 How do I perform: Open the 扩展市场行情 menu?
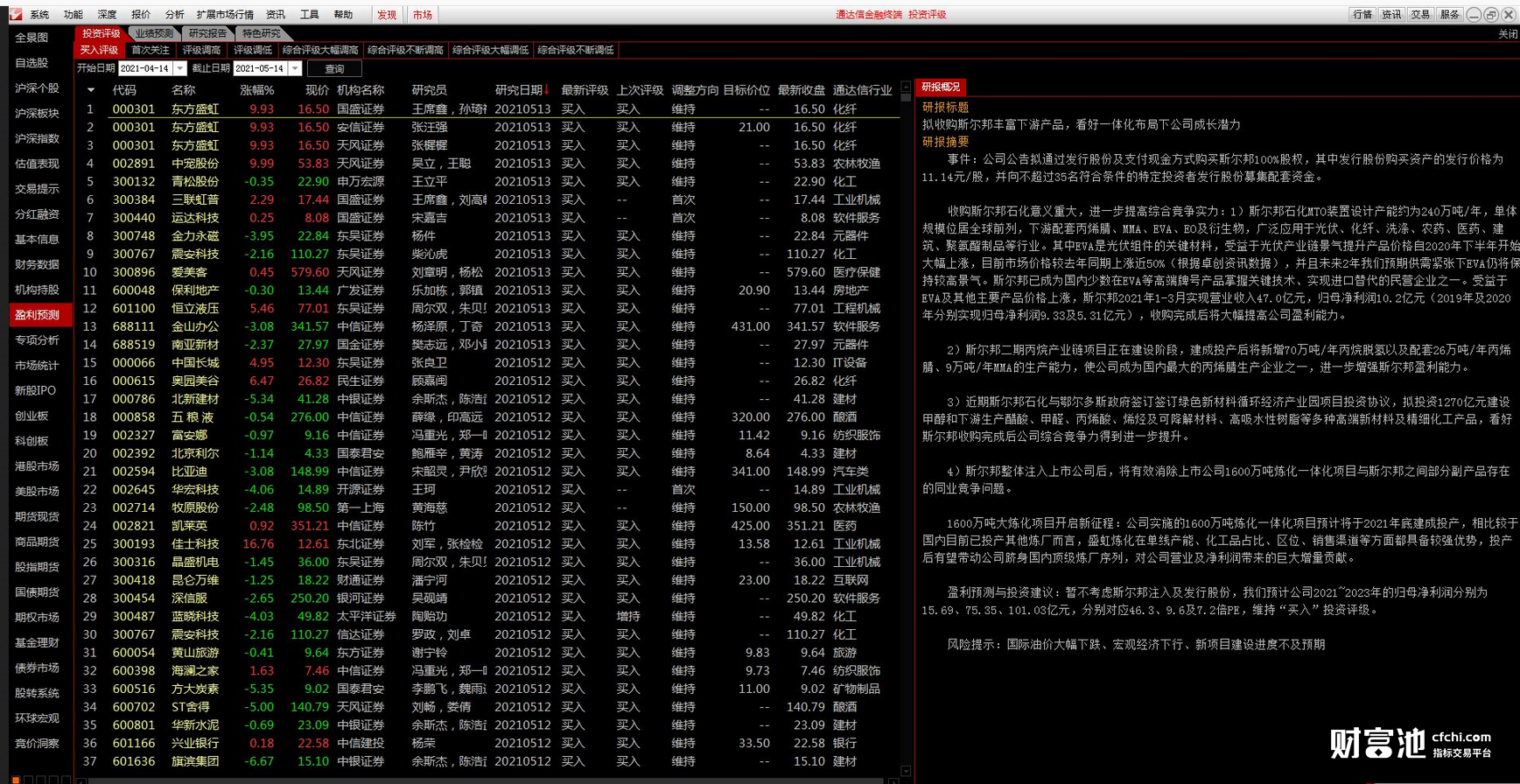coord(225,15)
